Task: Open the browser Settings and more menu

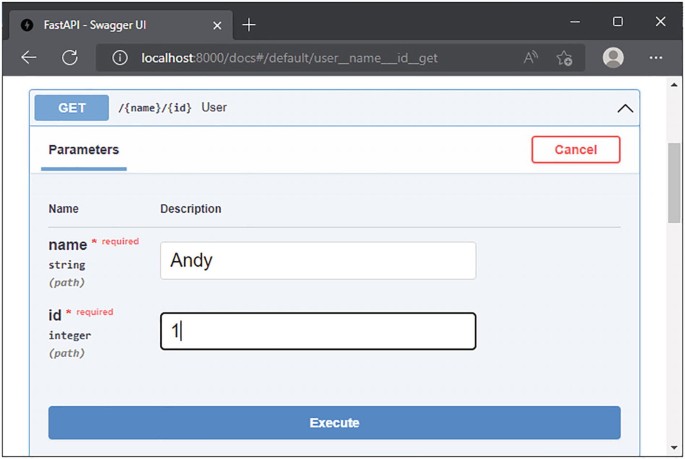Action: tap(656, 58)
